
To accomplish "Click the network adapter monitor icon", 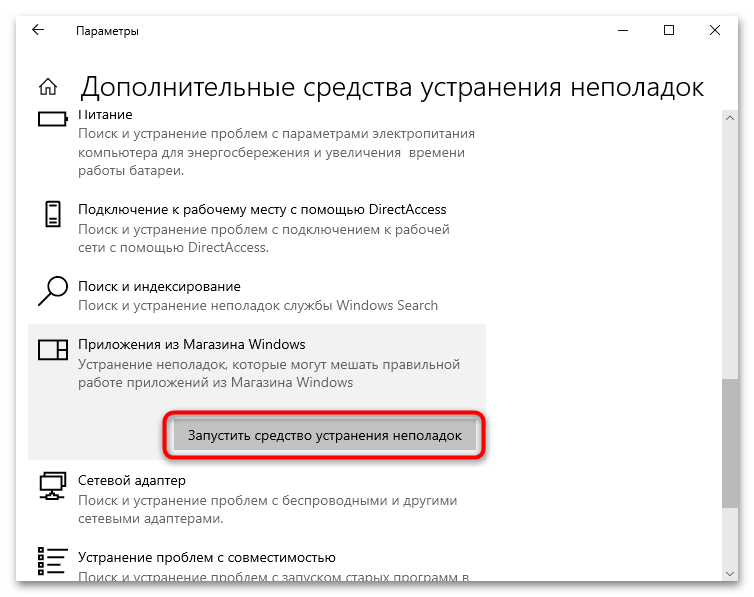I will pos(53,485).
